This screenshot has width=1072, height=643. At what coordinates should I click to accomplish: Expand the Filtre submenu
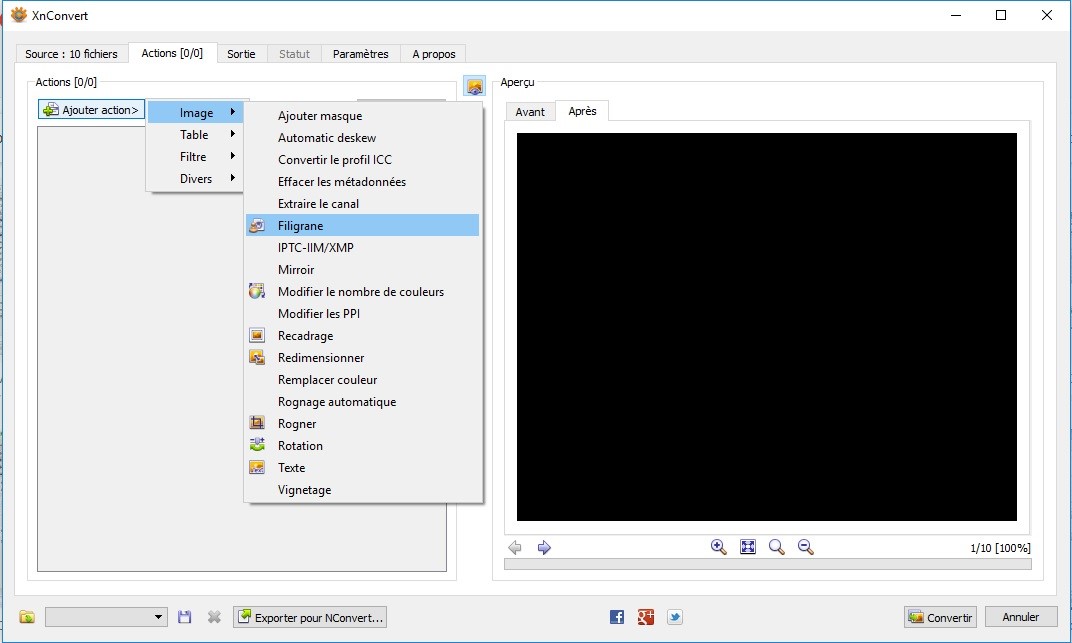click(x=195, y=157)
